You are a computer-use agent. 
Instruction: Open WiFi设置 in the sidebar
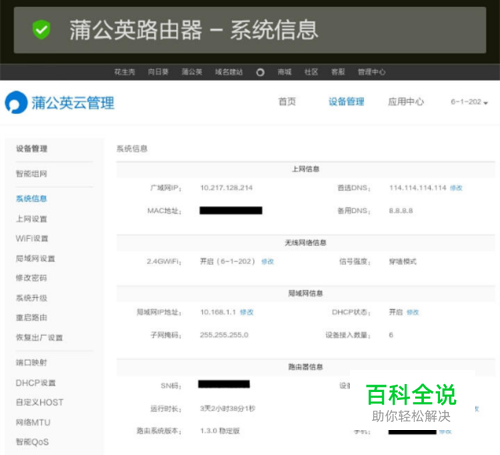[32, 238]
